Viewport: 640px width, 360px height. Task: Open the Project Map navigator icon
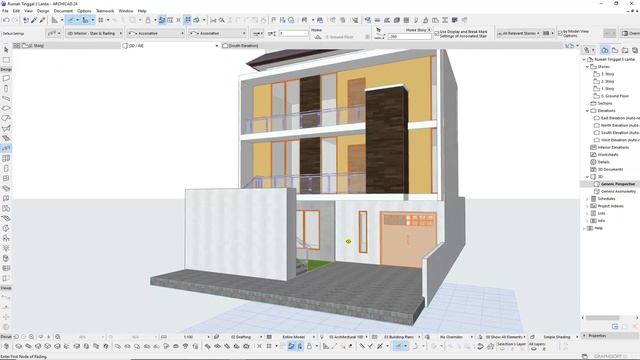605,50
